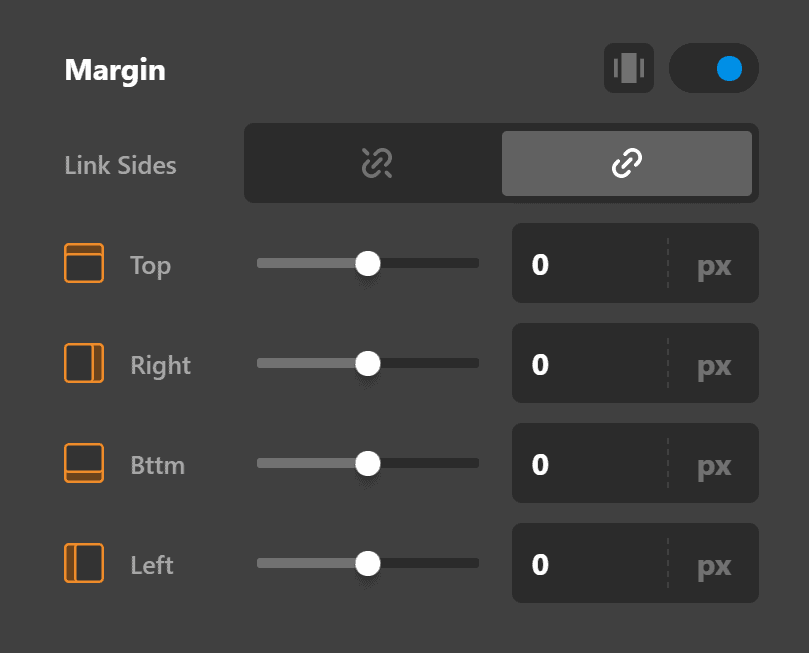Click the px unit label on Top field
809x653 pixels.
point(713,263)
